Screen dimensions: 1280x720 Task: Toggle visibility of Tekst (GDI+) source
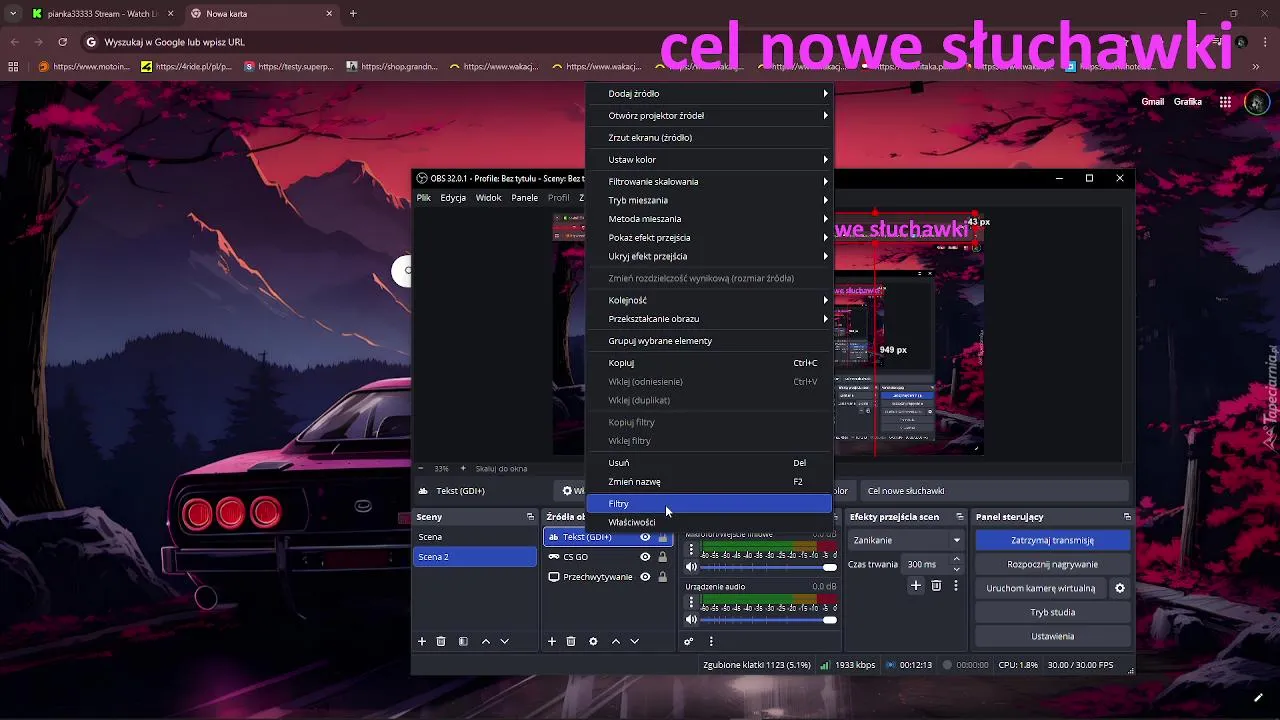tap(645, 537)
